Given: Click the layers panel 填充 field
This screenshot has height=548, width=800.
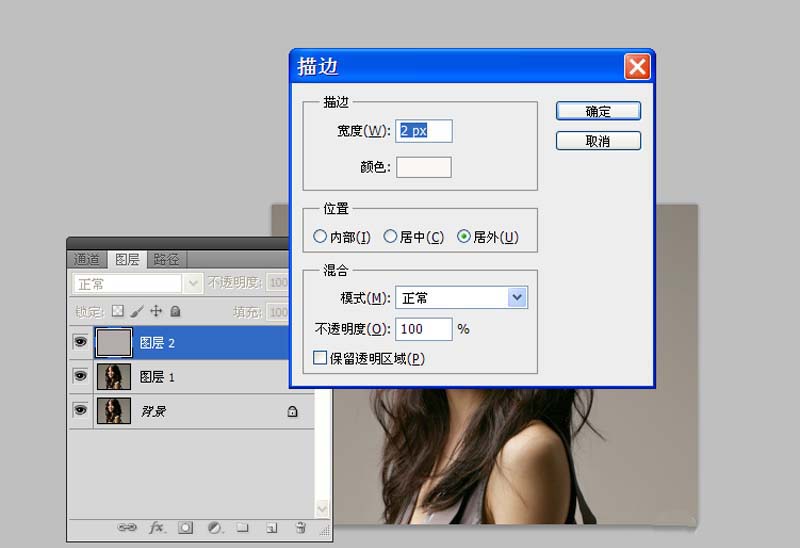Looking at the screenshot, I should 278,312.
